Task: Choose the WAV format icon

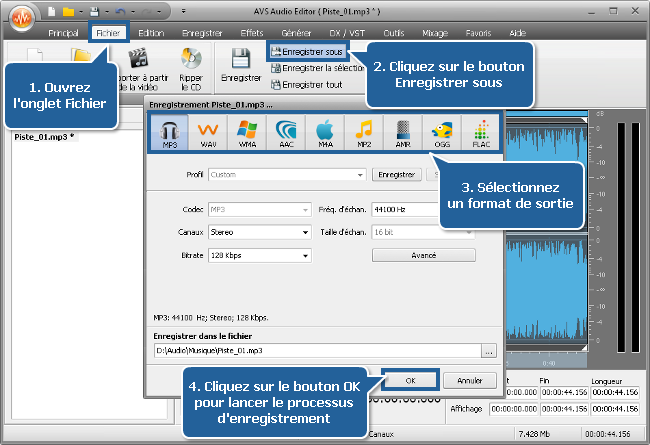Action: coord(208,132)
